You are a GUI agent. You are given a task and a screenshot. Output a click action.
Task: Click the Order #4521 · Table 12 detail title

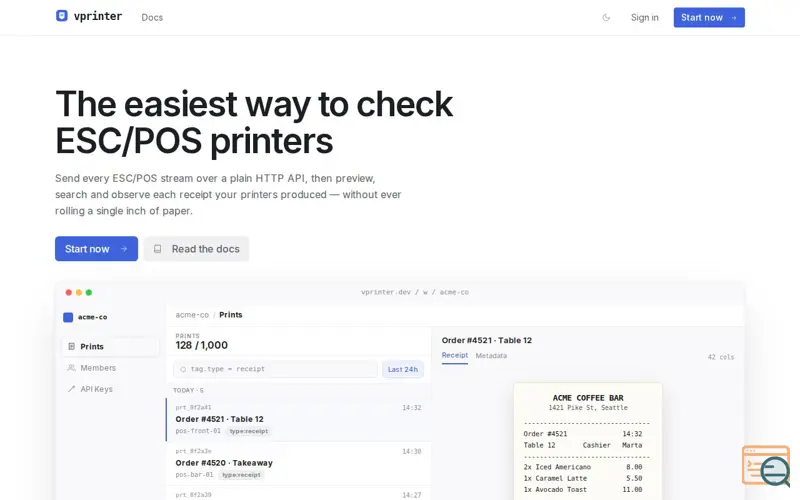click(x=487, y=340)
